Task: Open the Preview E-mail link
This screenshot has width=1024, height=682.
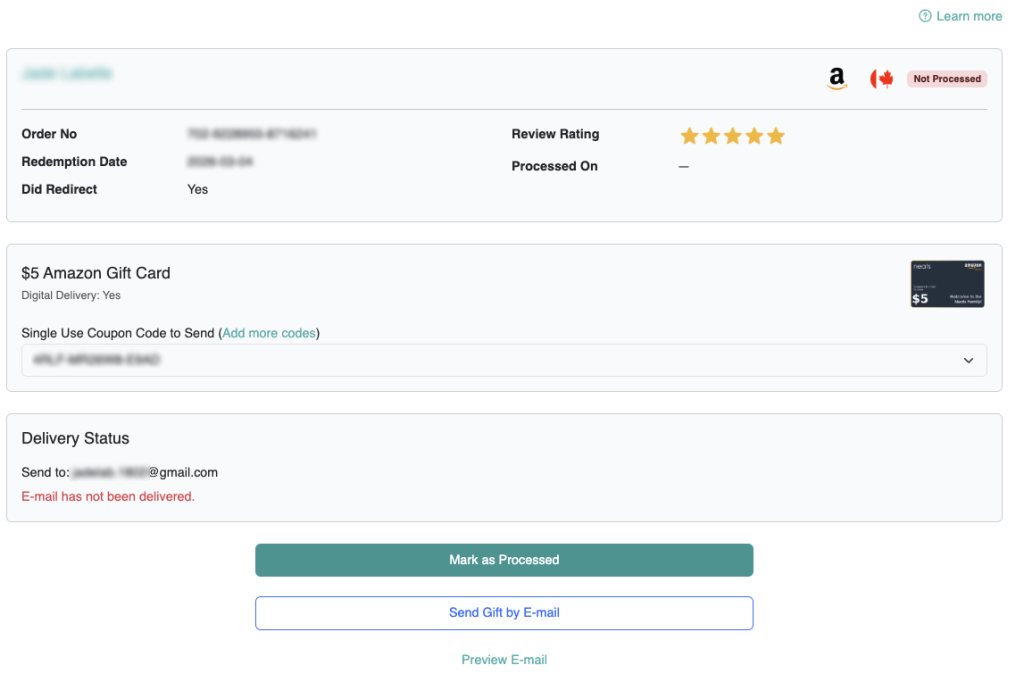Action: [x=504, y=660]
